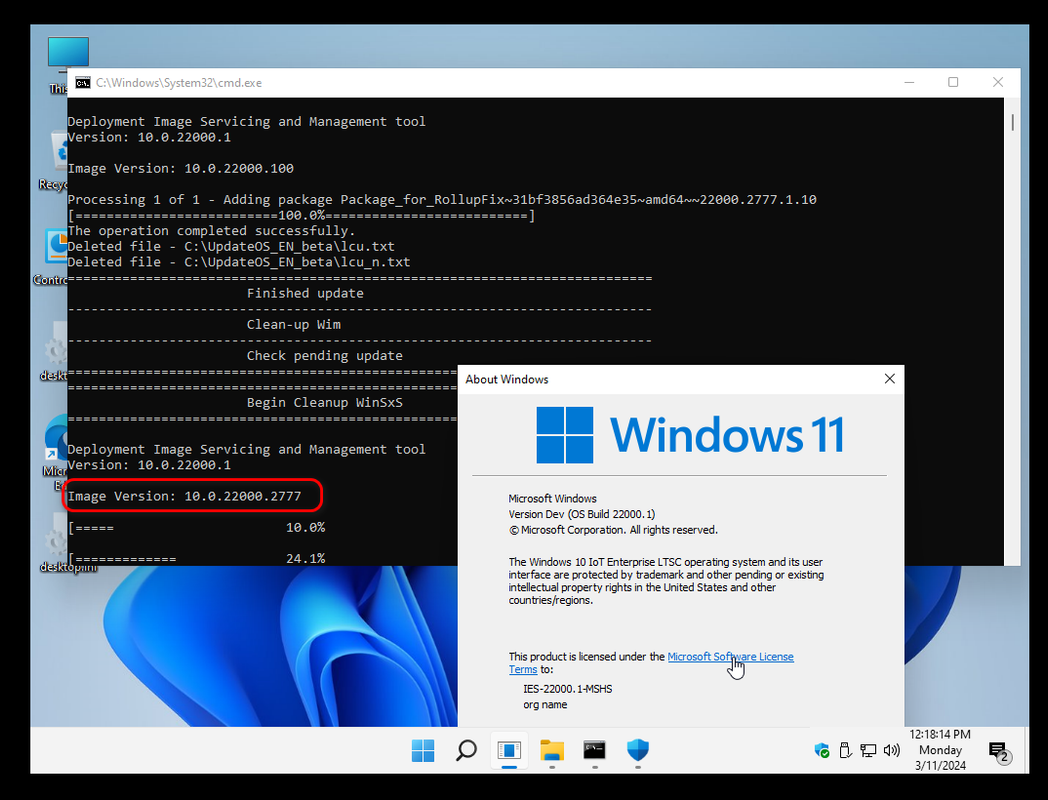This screenshot has height=800, width=1048.
Task: Click the IES-22000.1-MSHS licensee text
Action: point(567,689)
